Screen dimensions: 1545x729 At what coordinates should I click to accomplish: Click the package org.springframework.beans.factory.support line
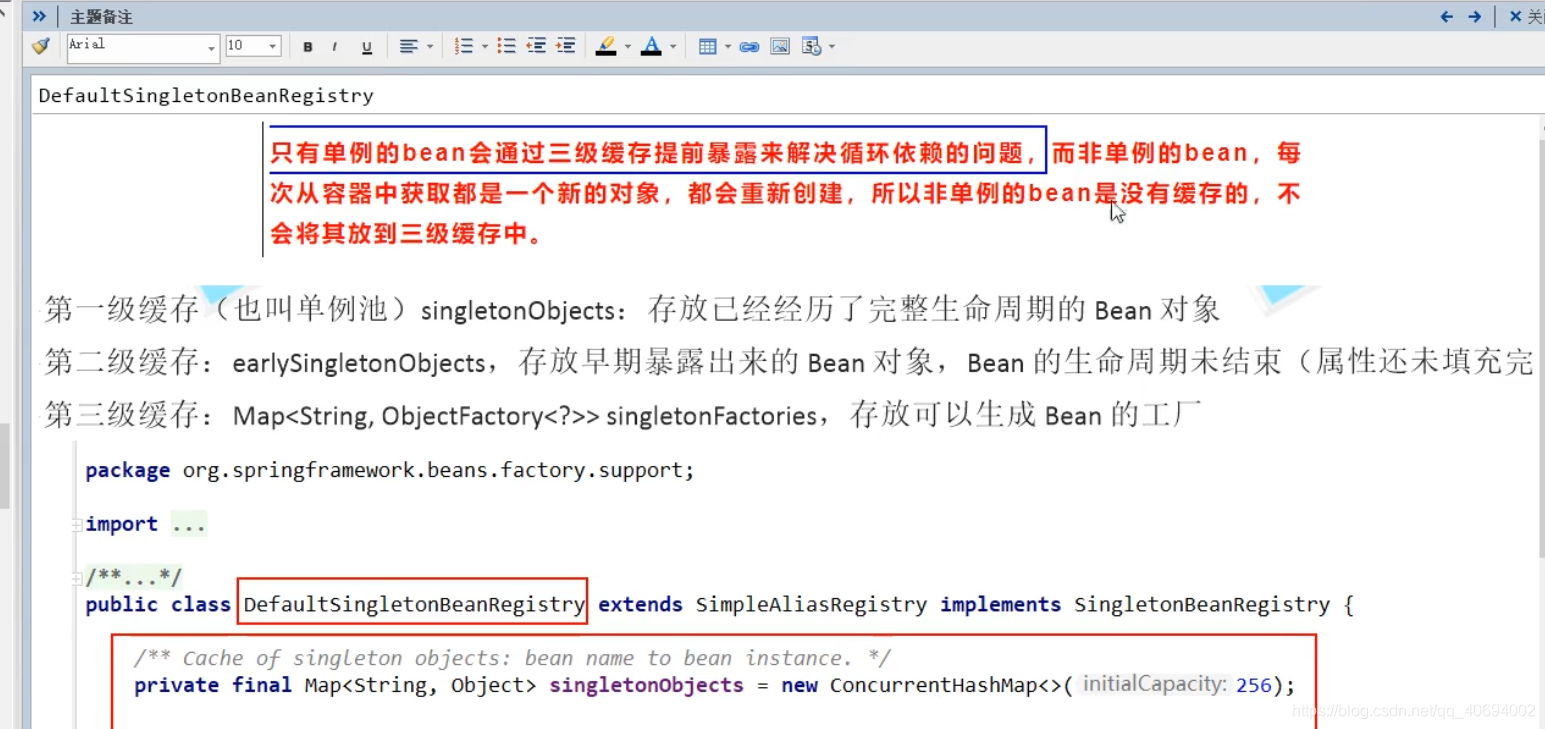(x=390, y=470)
